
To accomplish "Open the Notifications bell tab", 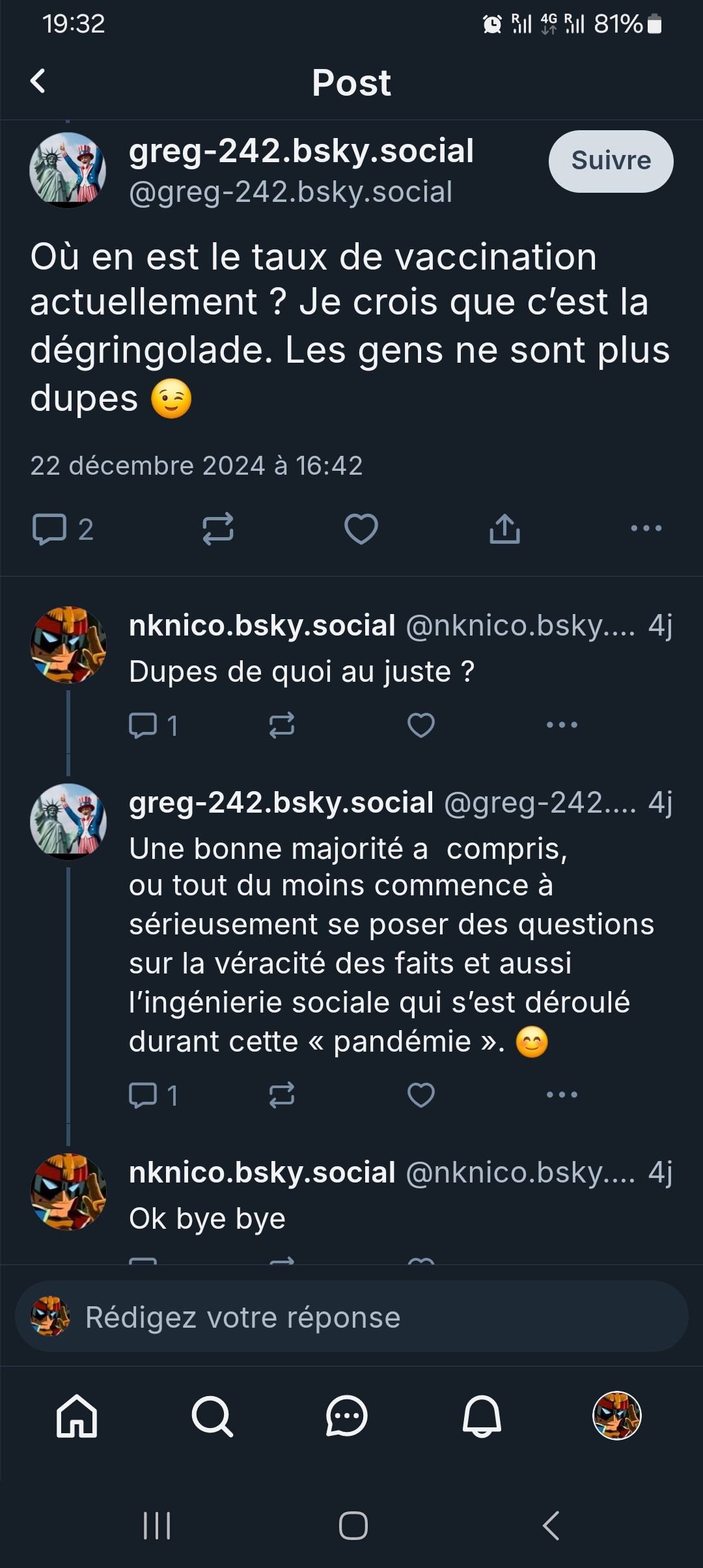I will pyautogui.click(x=482, y=1416).
